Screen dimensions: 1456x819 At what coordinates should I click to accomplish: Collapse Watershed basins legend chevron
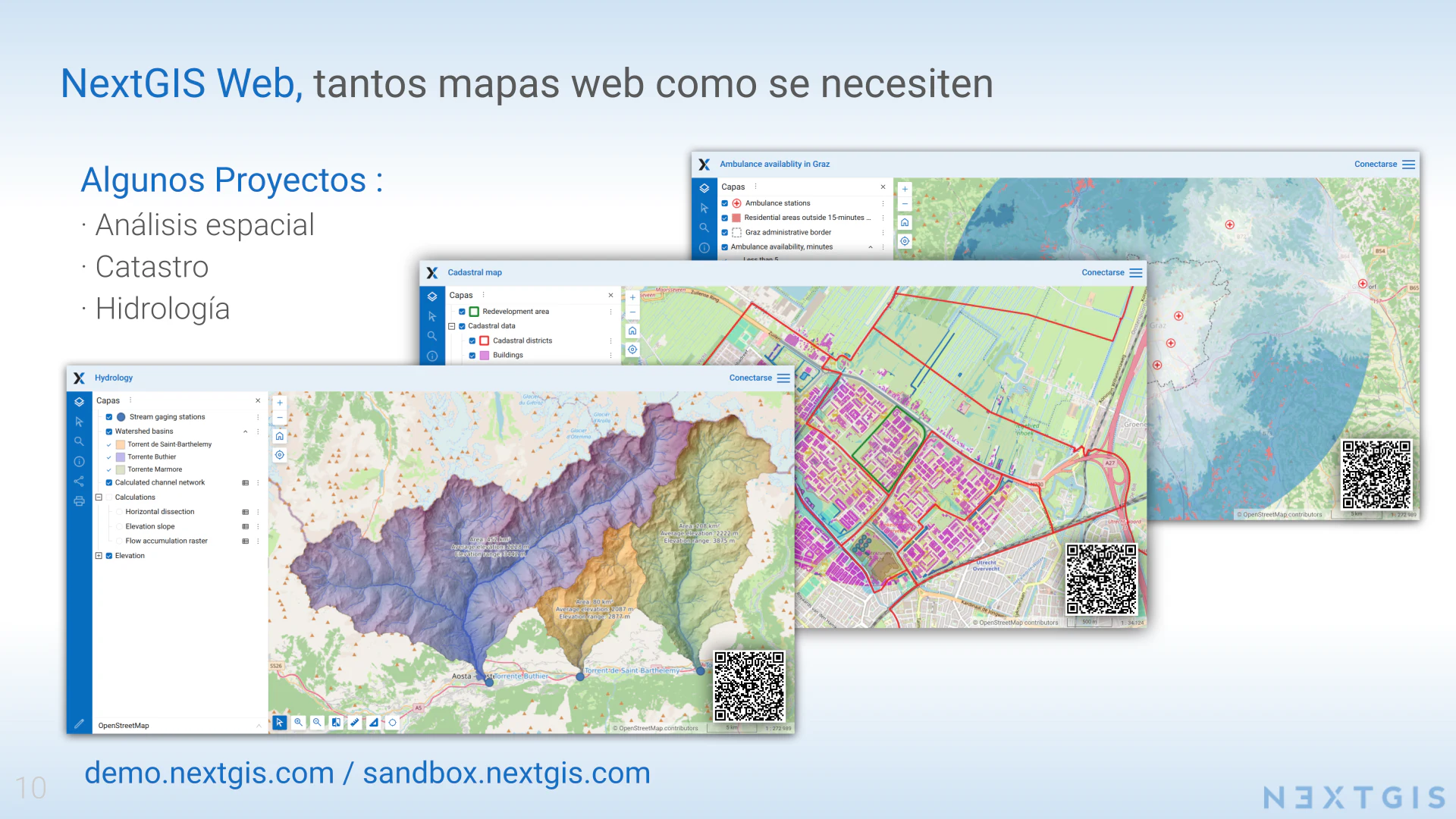tap(245, 431)
